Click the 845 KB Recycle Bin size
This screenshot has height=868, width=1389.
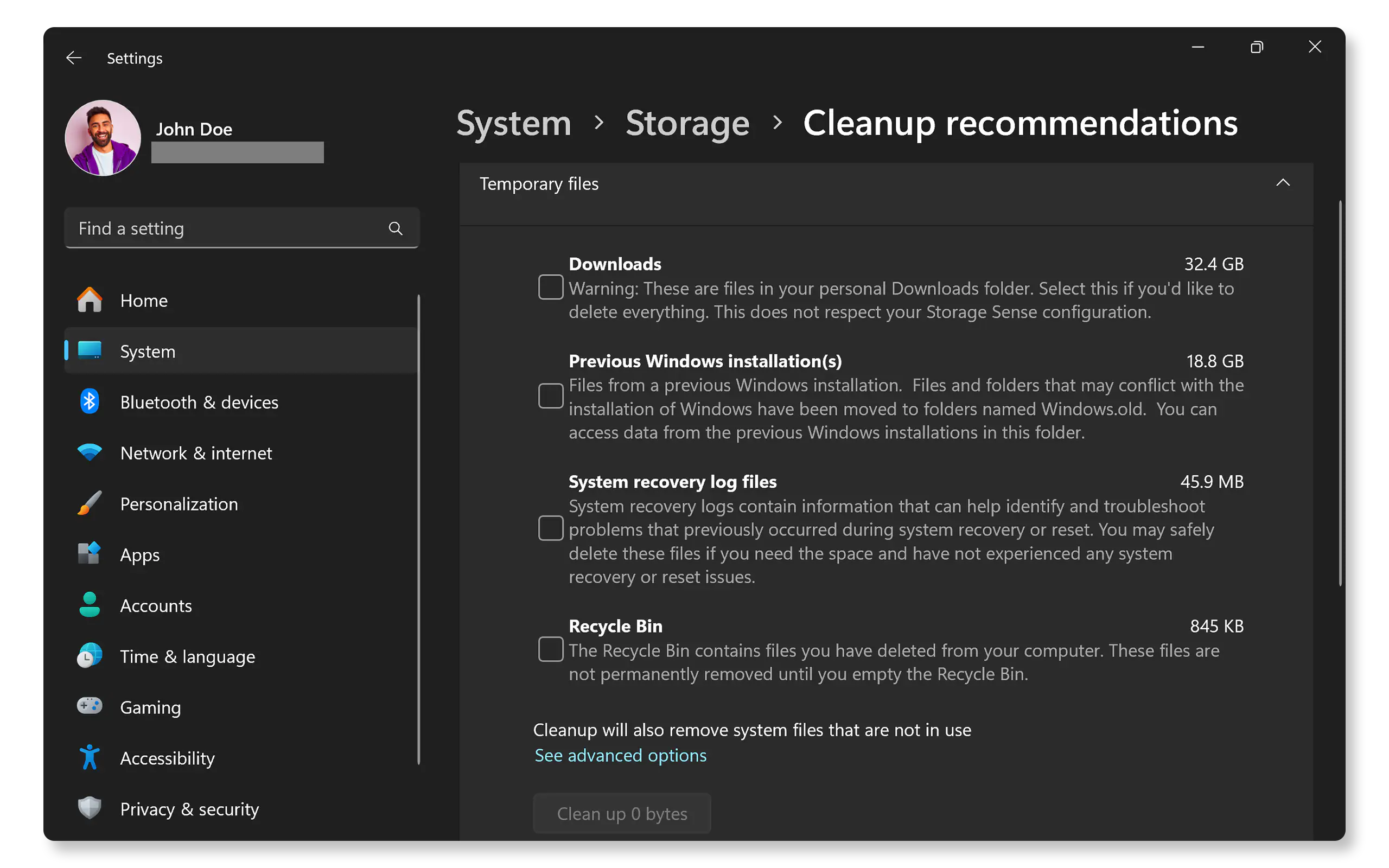pyautogui.click(x=1217, y=625)
